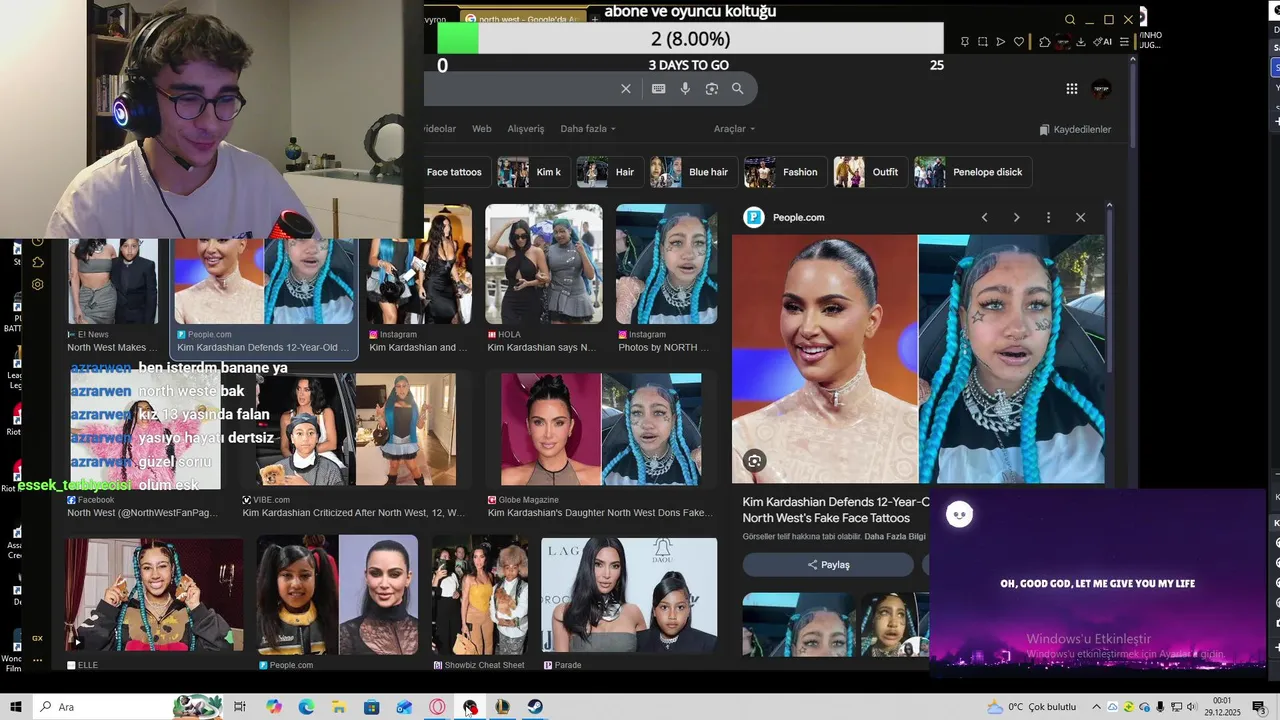Screen dimensions: 1280x720
Task: Open browser extensions puzzle icon
Action: tap(1044, 42)
